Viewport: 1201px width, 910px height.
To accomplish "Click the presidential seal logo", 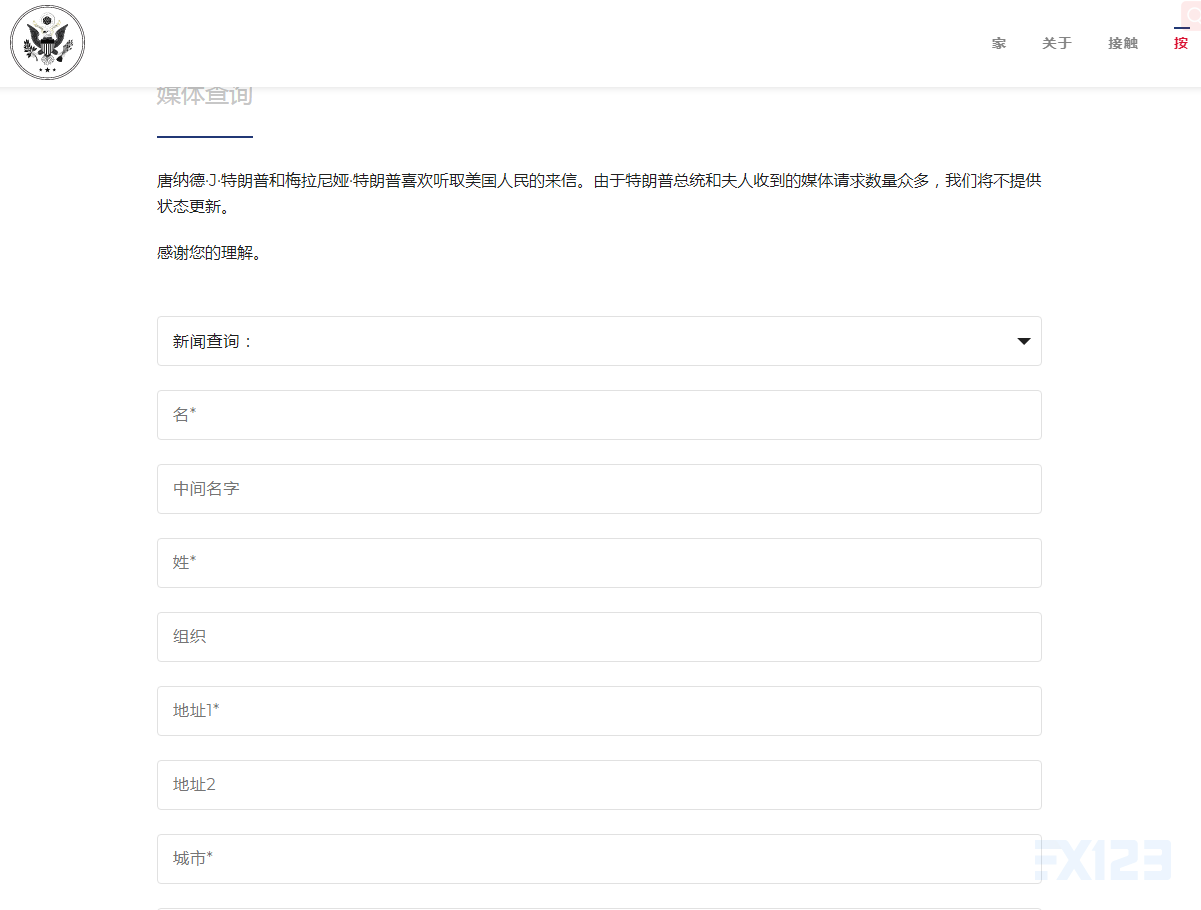I will pyautogui.click(x=47, y=43).
